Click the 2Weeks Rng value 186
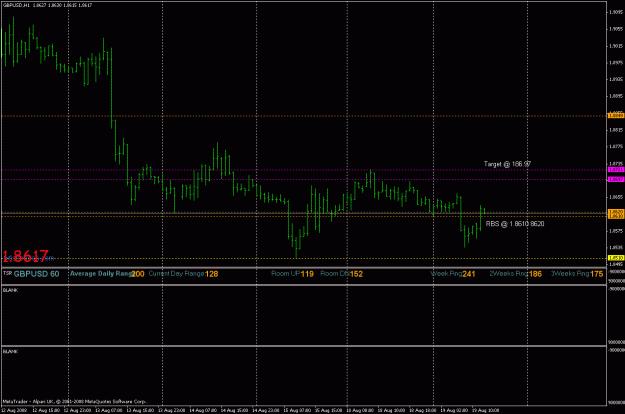This screenshot has height=414, width=625. click(x=535, y=274)
